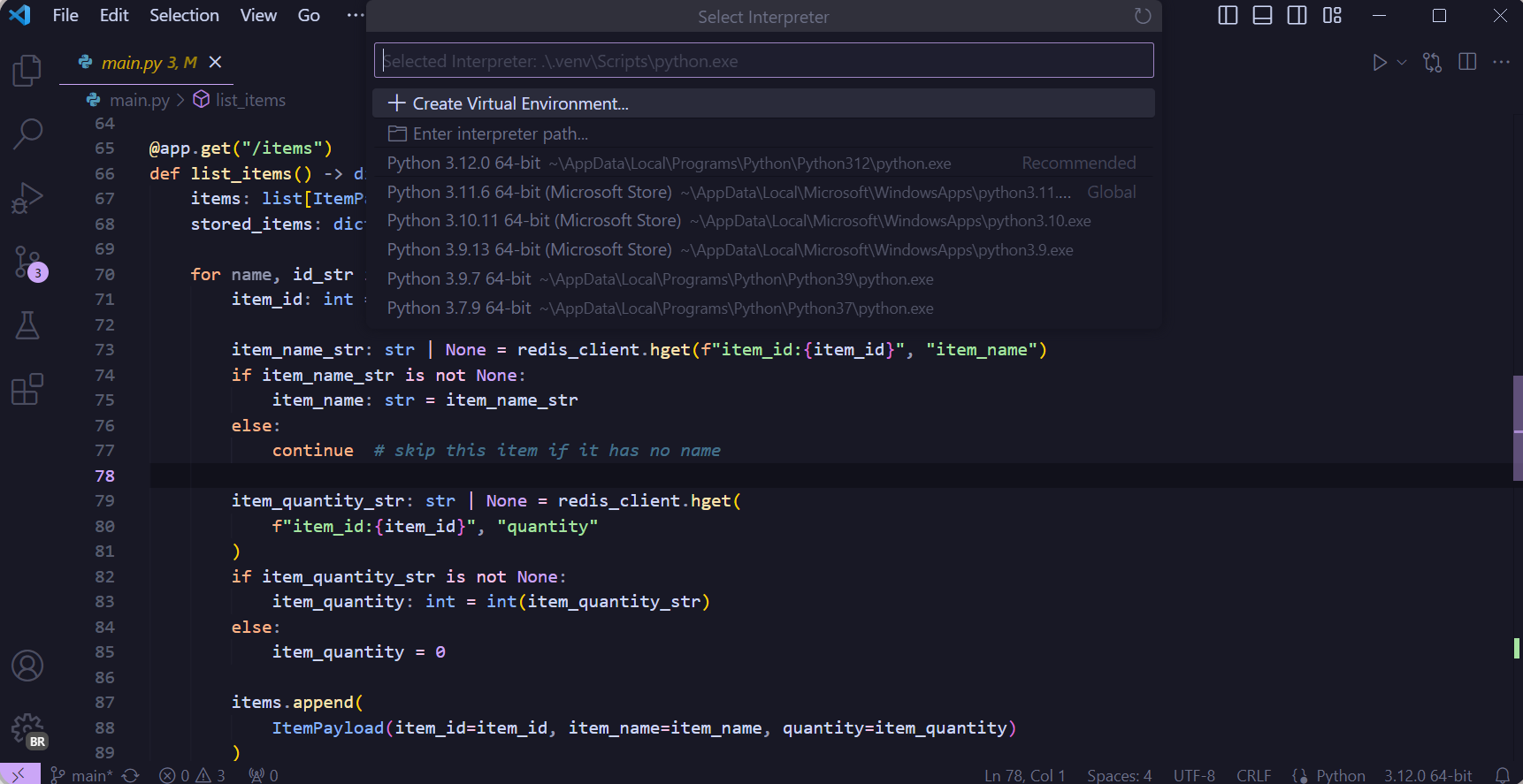Open the Explorer view in activity bar
This screenshot has width=1523, height=784.
[27, 71]
